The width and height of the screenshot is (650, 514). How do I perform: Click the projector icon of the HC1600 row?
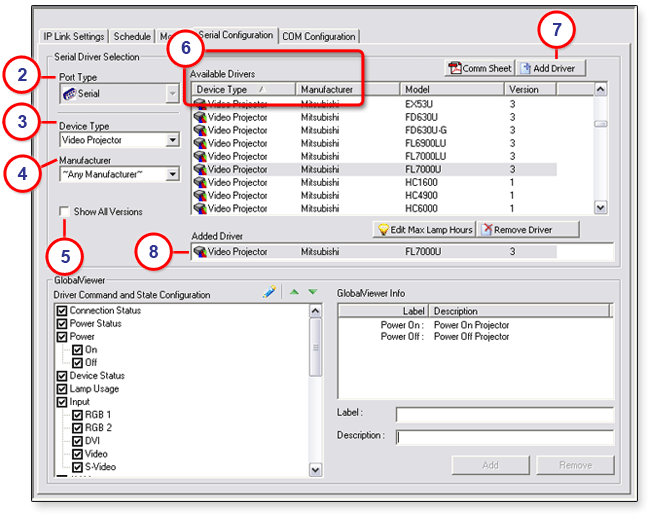pos(199,182)
